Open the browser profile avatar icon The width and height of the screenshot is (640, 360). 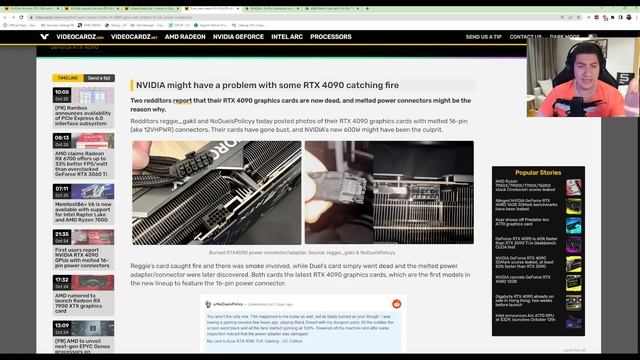(x=629, y=17)
